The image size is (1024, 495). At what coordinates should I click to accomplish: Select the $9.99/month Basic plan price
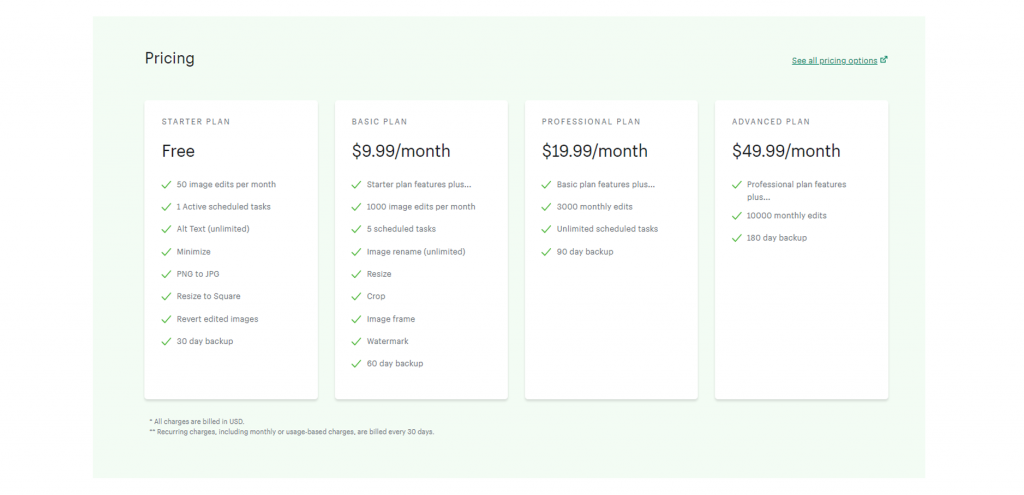point(401,152)
